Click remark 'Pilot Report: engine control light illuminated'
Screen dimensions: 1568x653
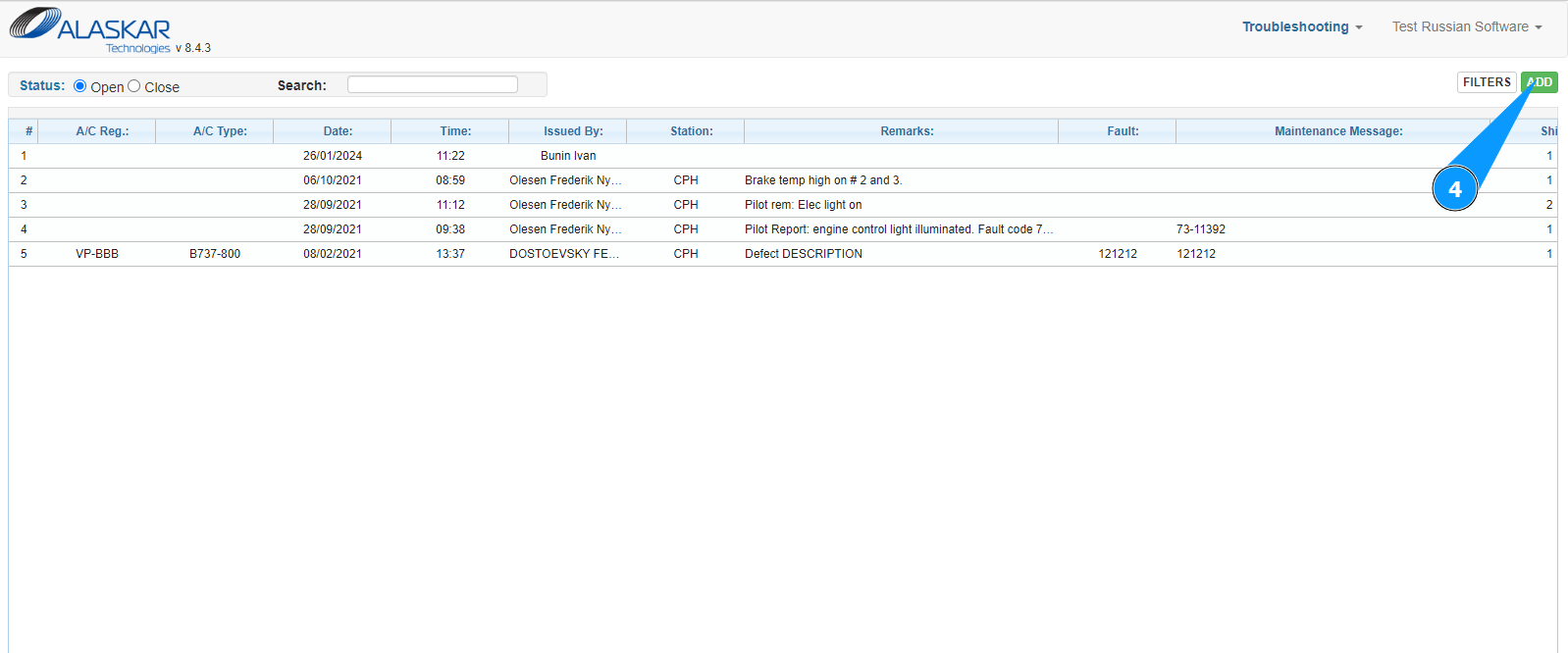pyautogui.click(x=899, y=229)
